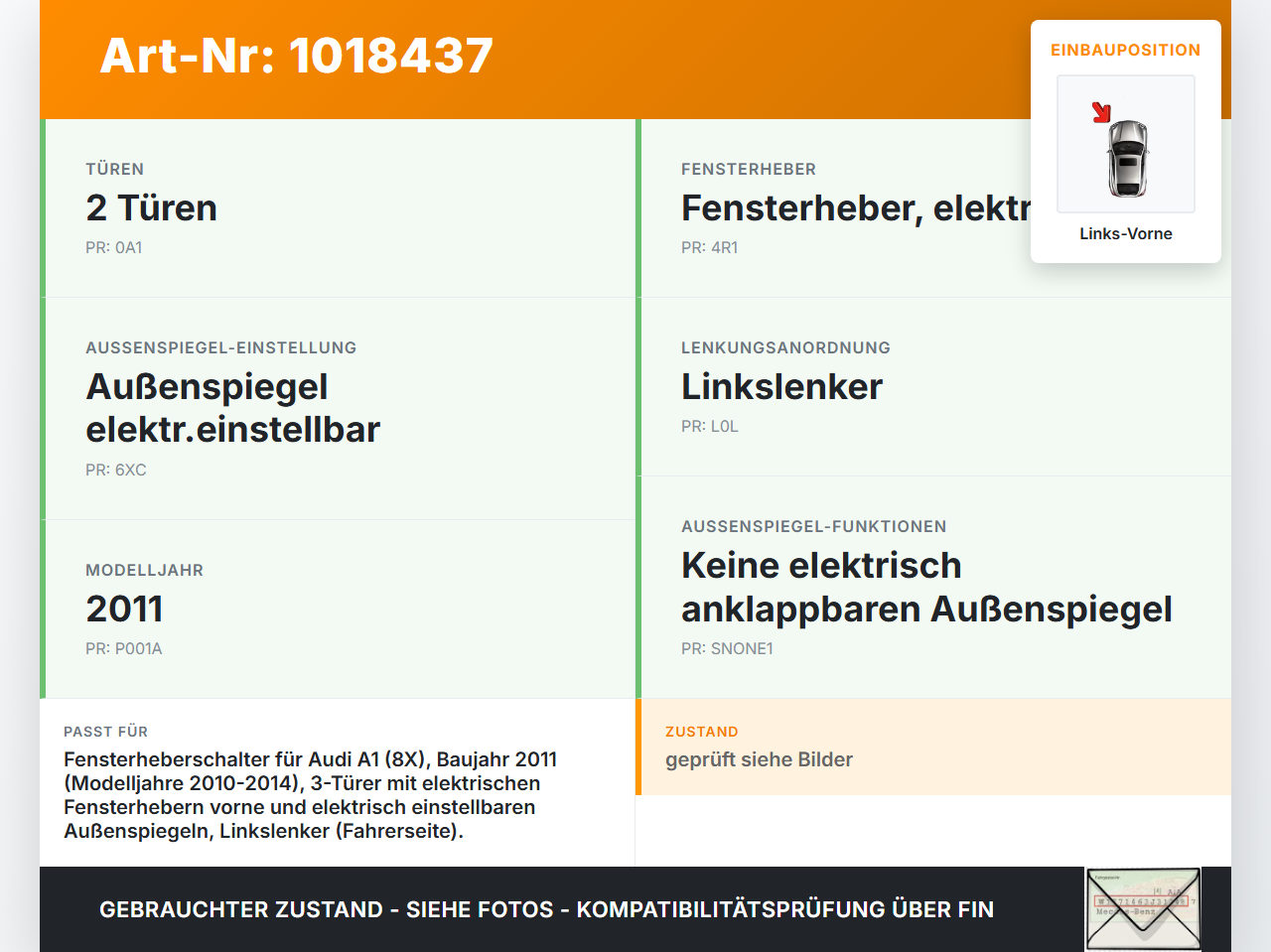
Task: Click the Linkslenker value
Action: (781, 386)
